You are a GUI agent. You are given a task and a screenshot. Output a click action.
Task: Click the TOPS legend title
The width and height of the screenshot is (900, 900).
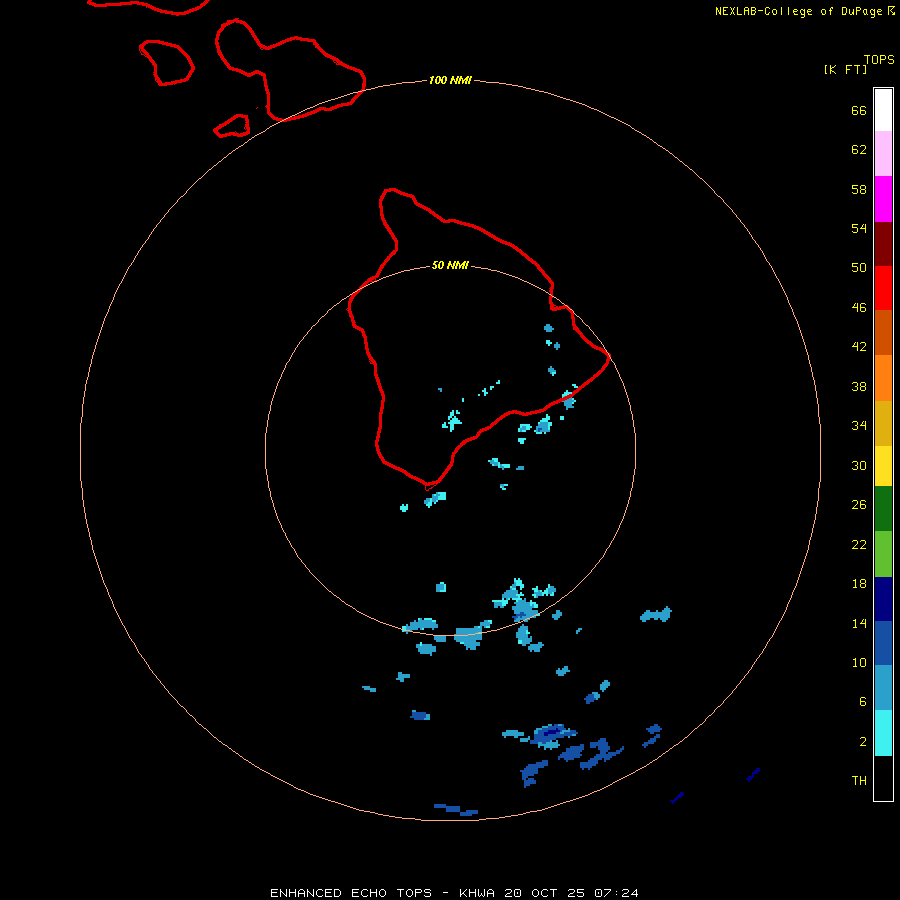[x=879, y=59]
